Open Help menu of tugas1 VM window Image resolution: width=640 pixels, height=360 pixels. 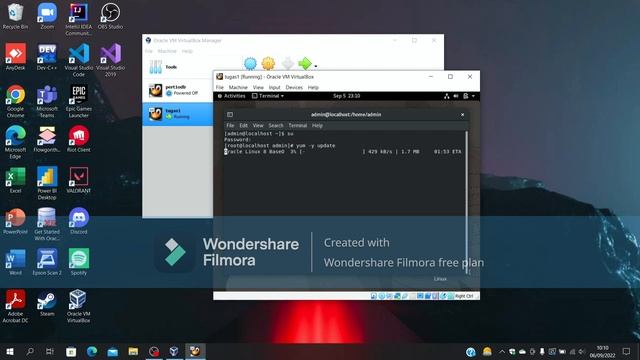pos(313,87)
